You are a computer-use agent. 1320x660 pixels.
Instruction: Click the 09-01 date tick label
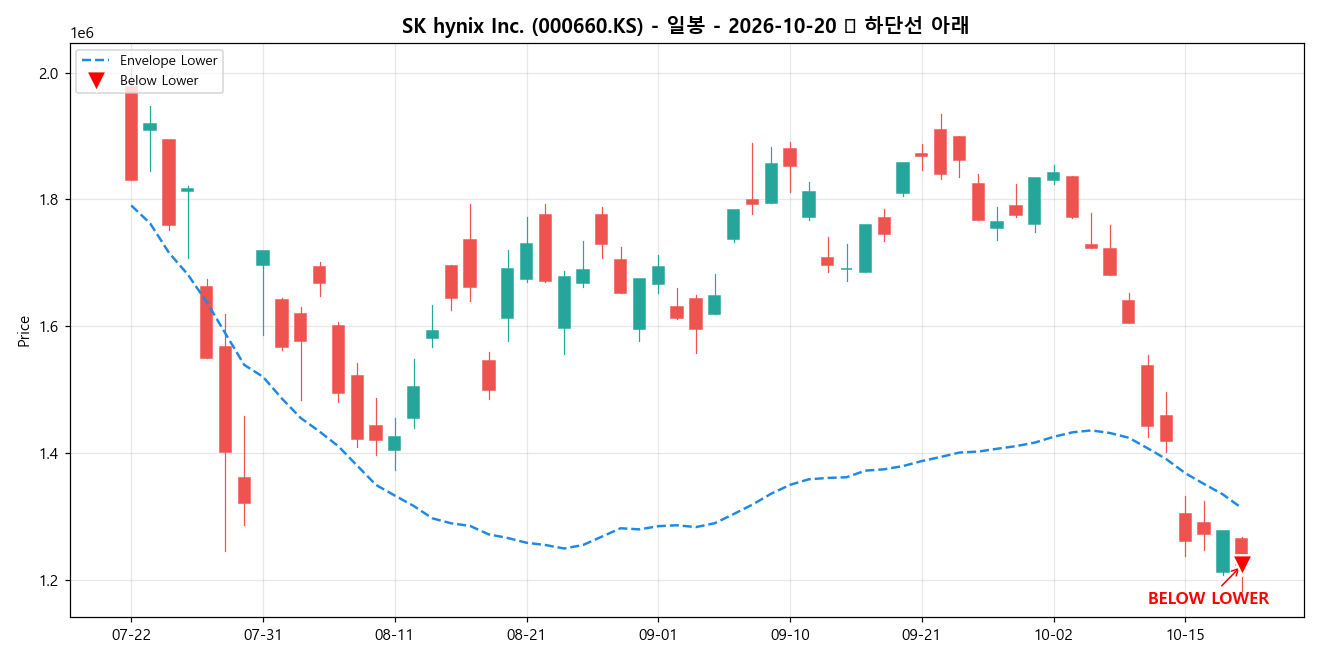[x=658, y=634]
